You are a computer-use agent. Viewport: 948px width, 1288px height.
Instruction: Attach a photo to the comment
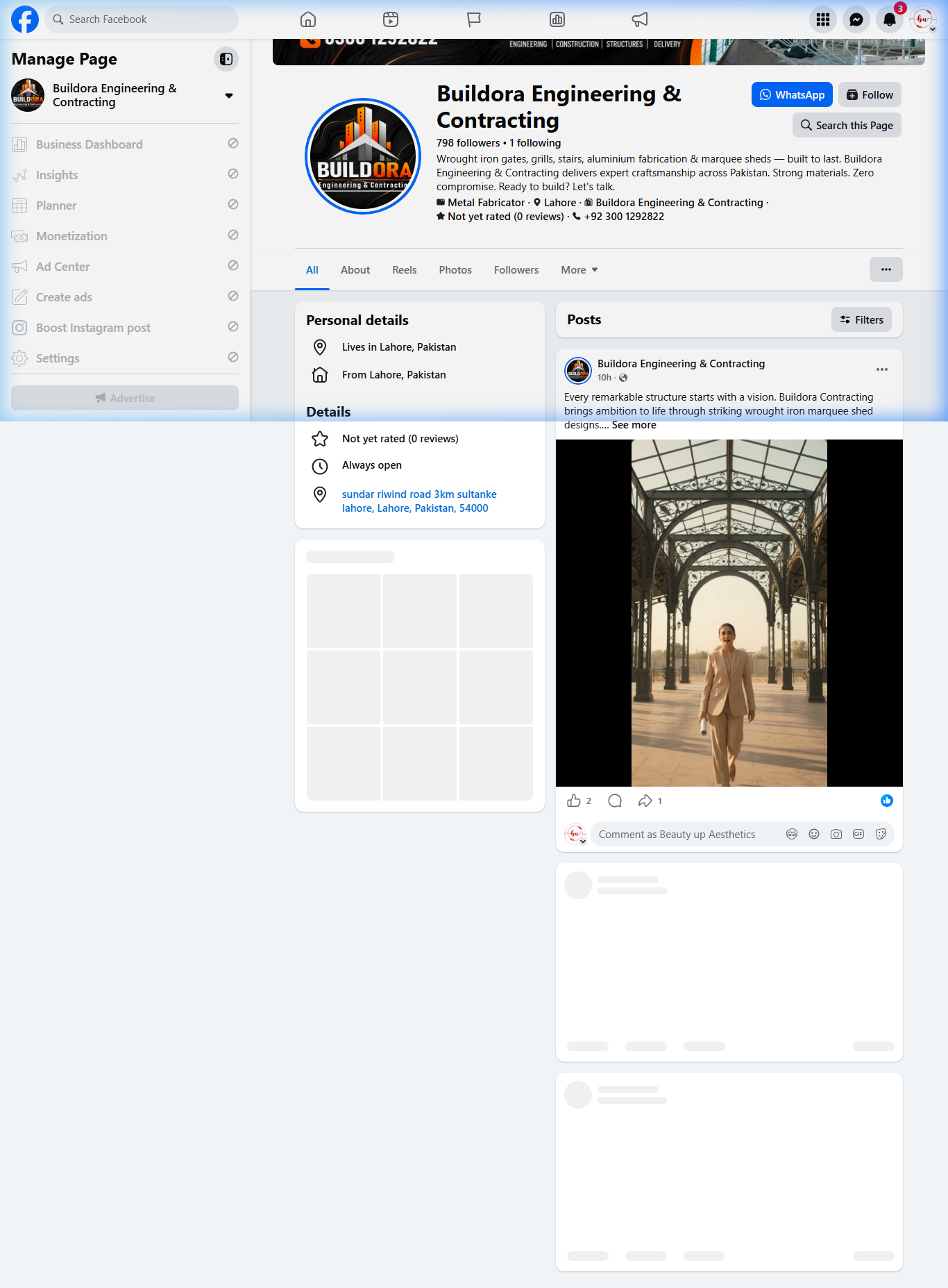836,834
